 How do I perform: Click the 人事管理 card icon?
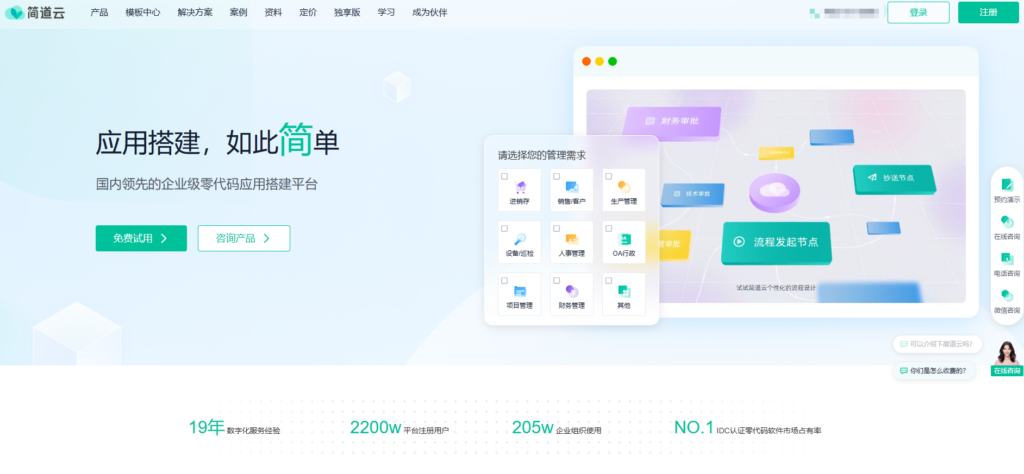[572, 239]
